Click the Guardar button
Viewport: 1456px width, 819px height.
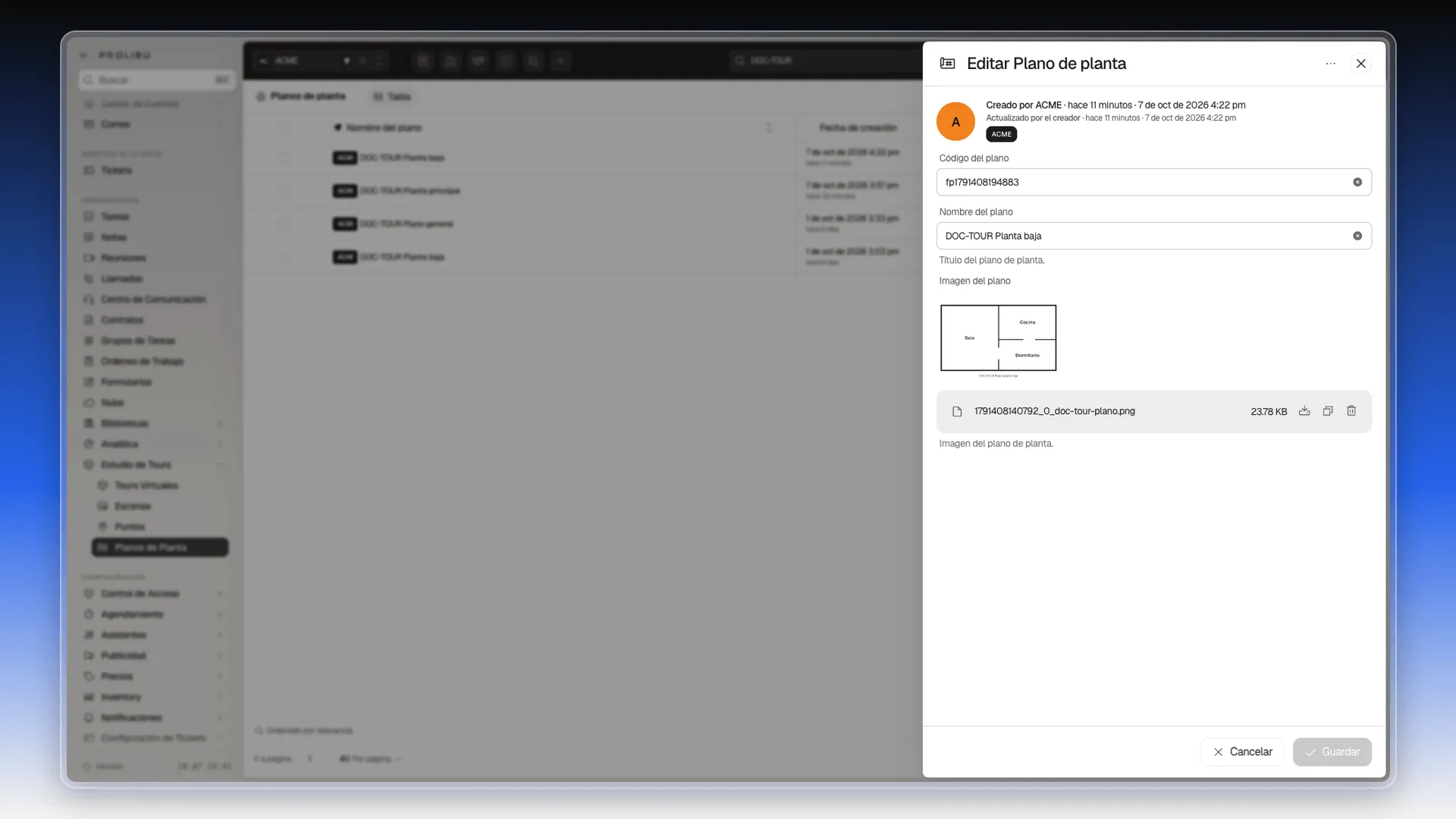(x=1332, y=752)
